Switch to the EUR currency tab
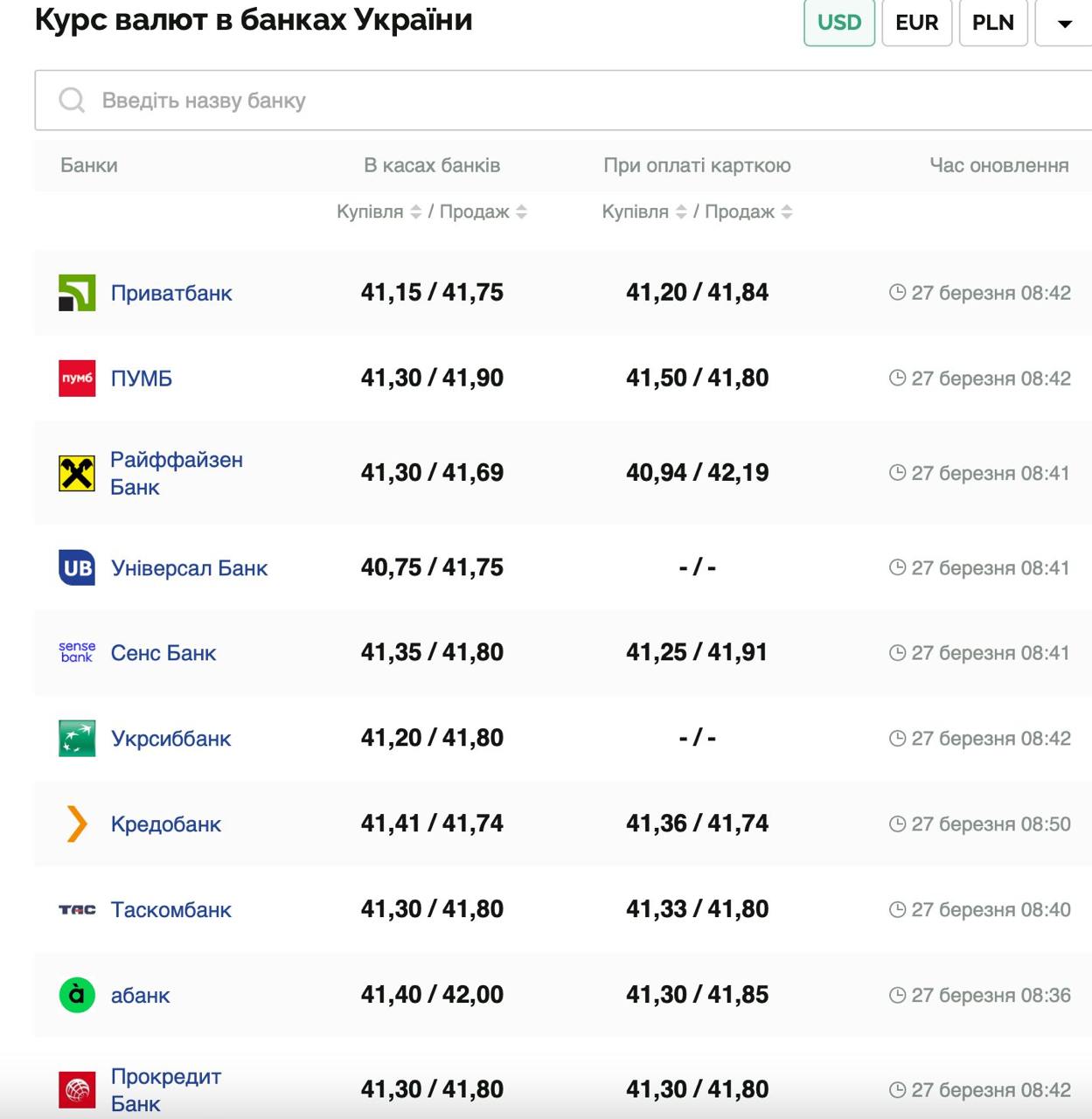Viewport: 1092px width, 1119px height. (x=916, y=23)
